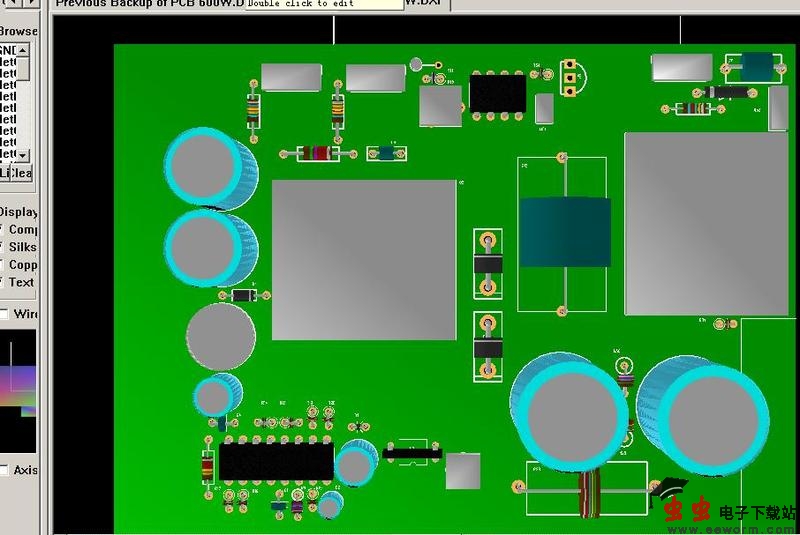Select the 14-pin black DIP chip model
This screenshot has width=800, height=535.
pyautogui.click(x=276, y=461)
